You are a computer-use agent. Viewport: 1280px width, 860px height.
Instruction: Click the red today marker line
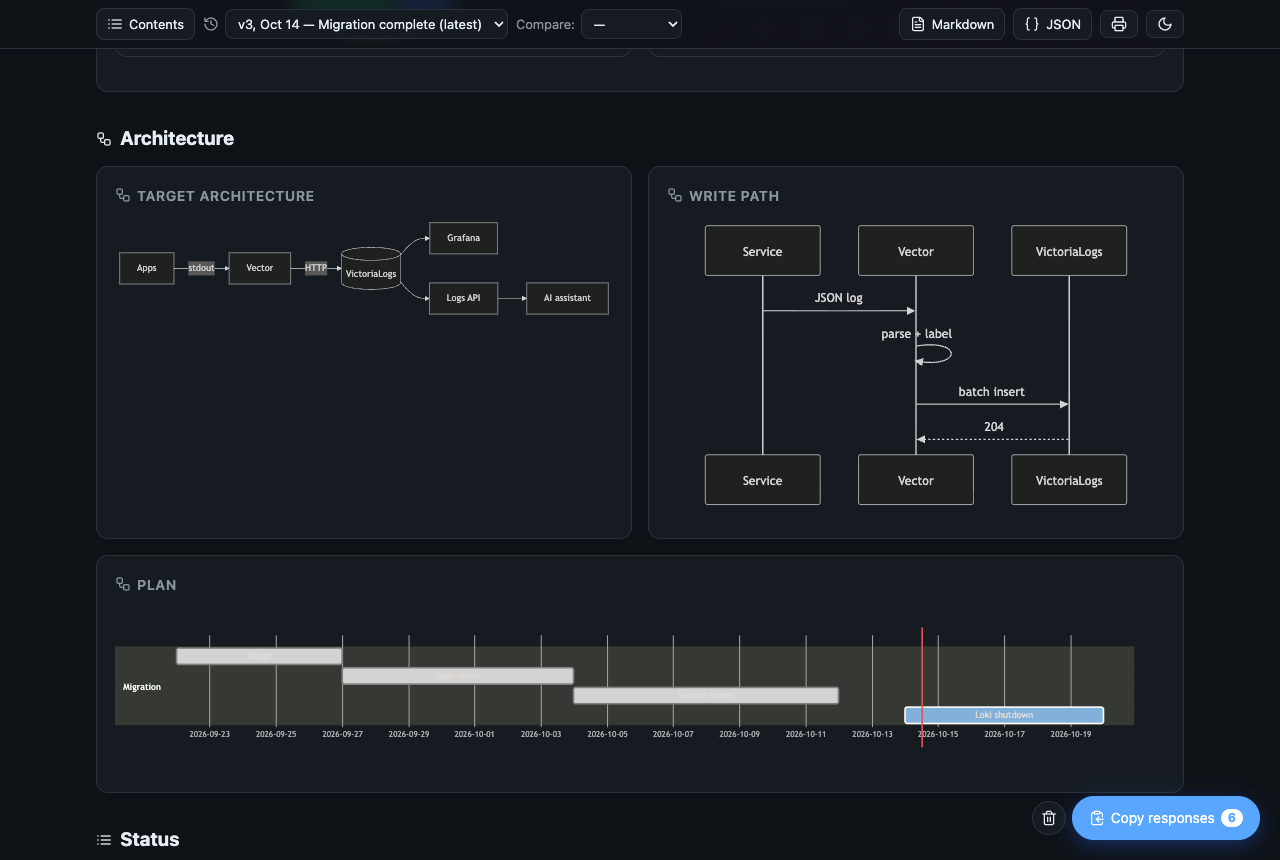click(922, 687)
